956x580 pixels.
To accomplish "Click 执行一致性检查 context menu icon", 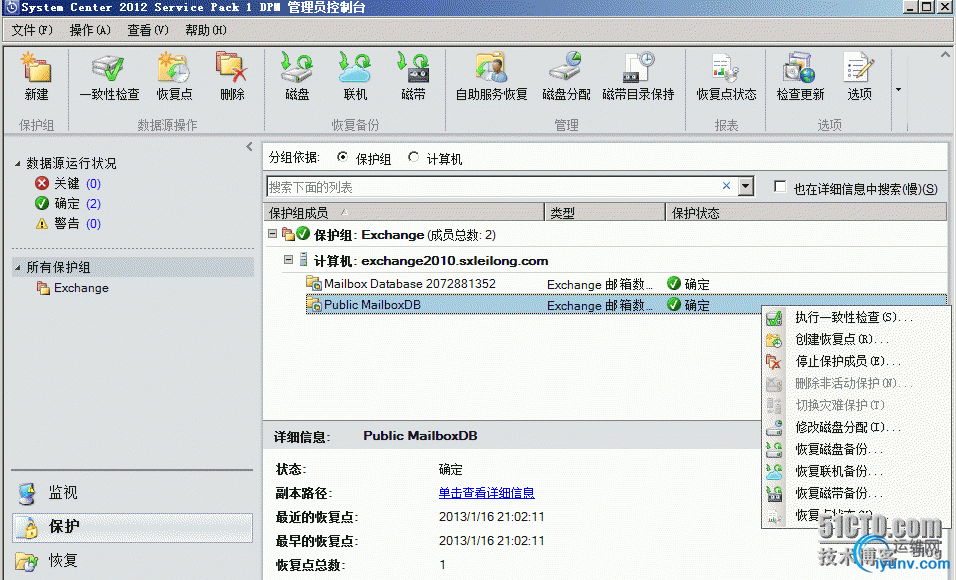I will pyautogui.click(x=774, y=318).
